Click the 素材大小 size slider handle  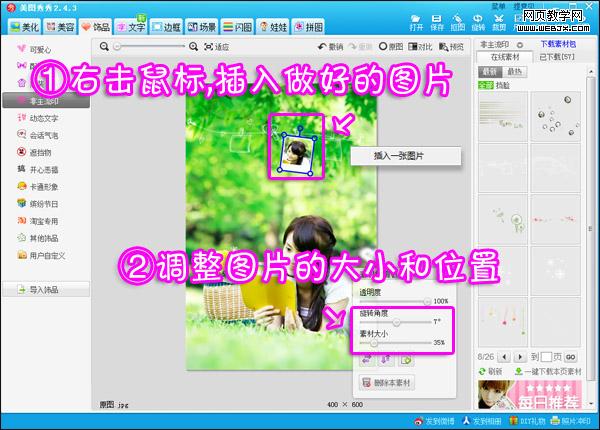coord(374,342)
